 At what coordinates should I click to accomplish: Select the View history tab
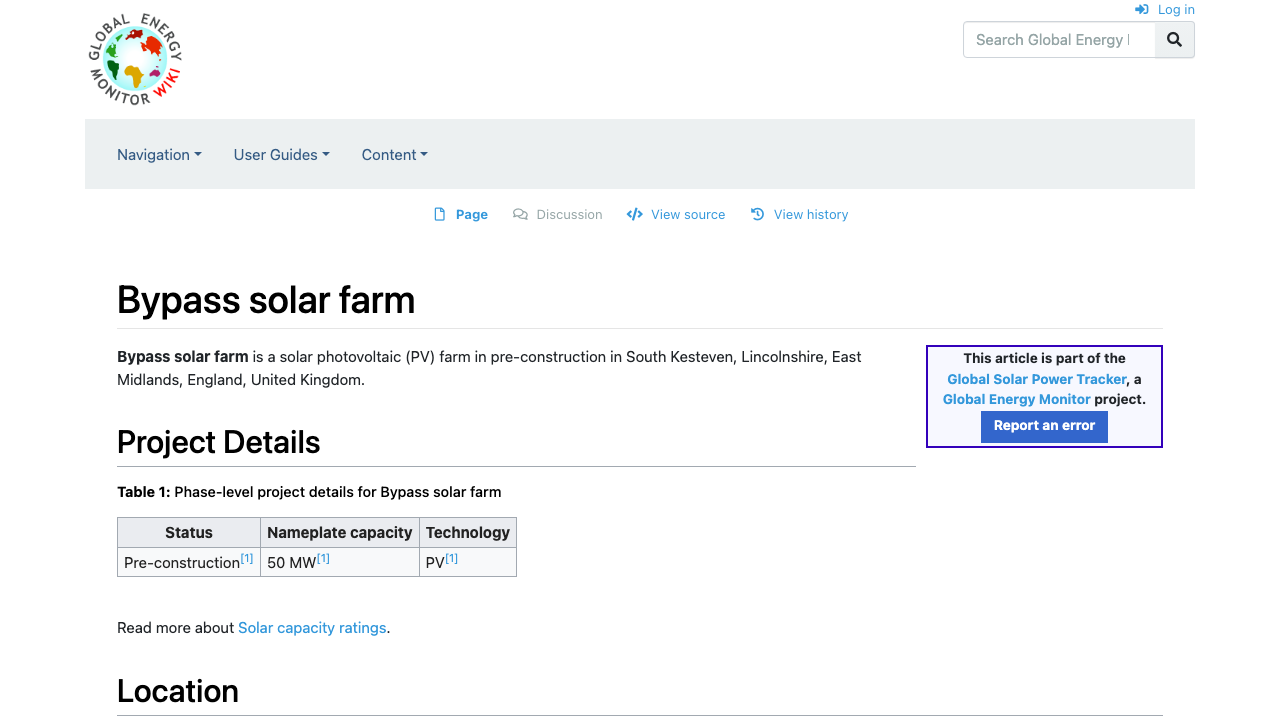(810, 214)
